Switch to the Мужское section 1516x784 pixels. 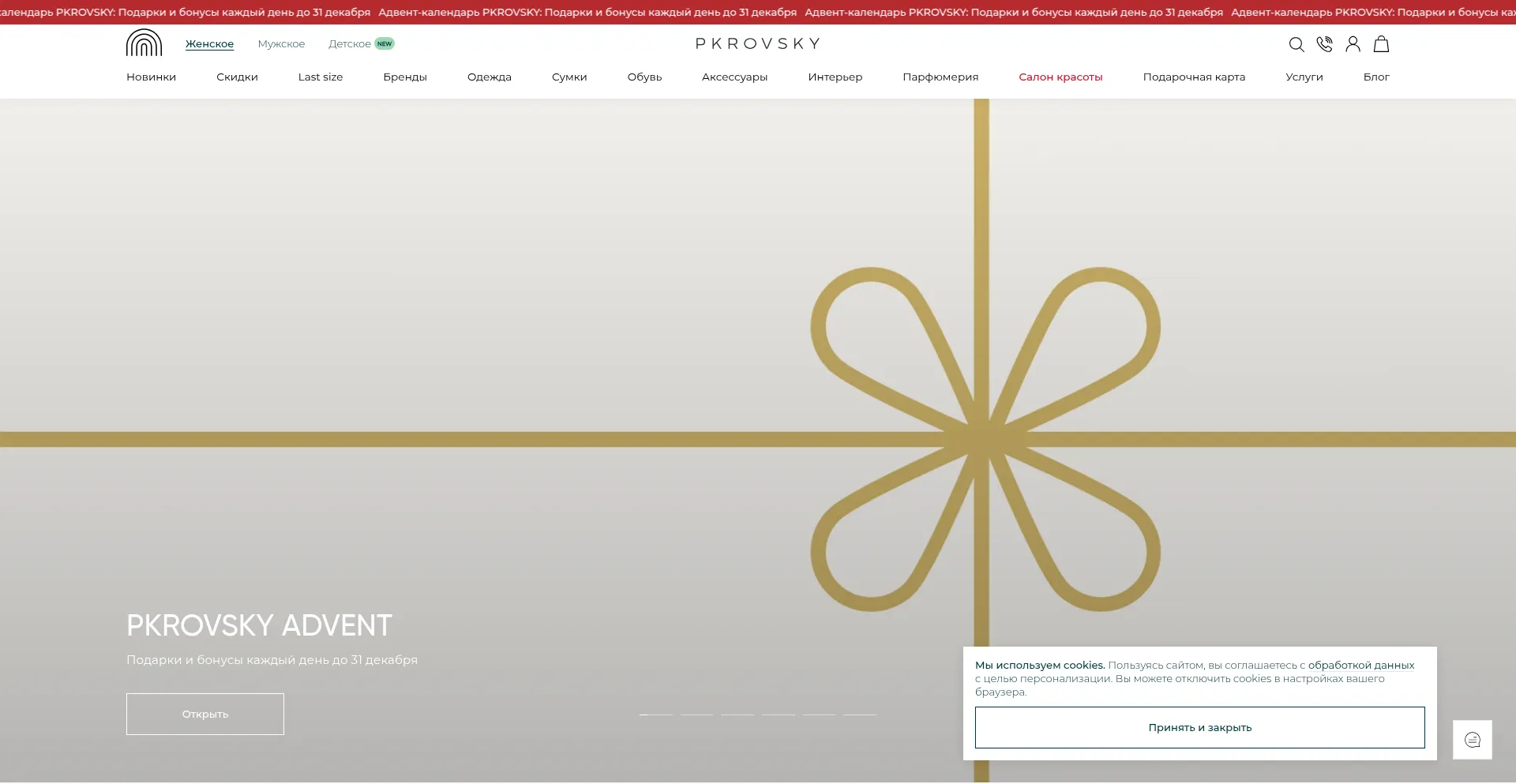coord(281,44)
